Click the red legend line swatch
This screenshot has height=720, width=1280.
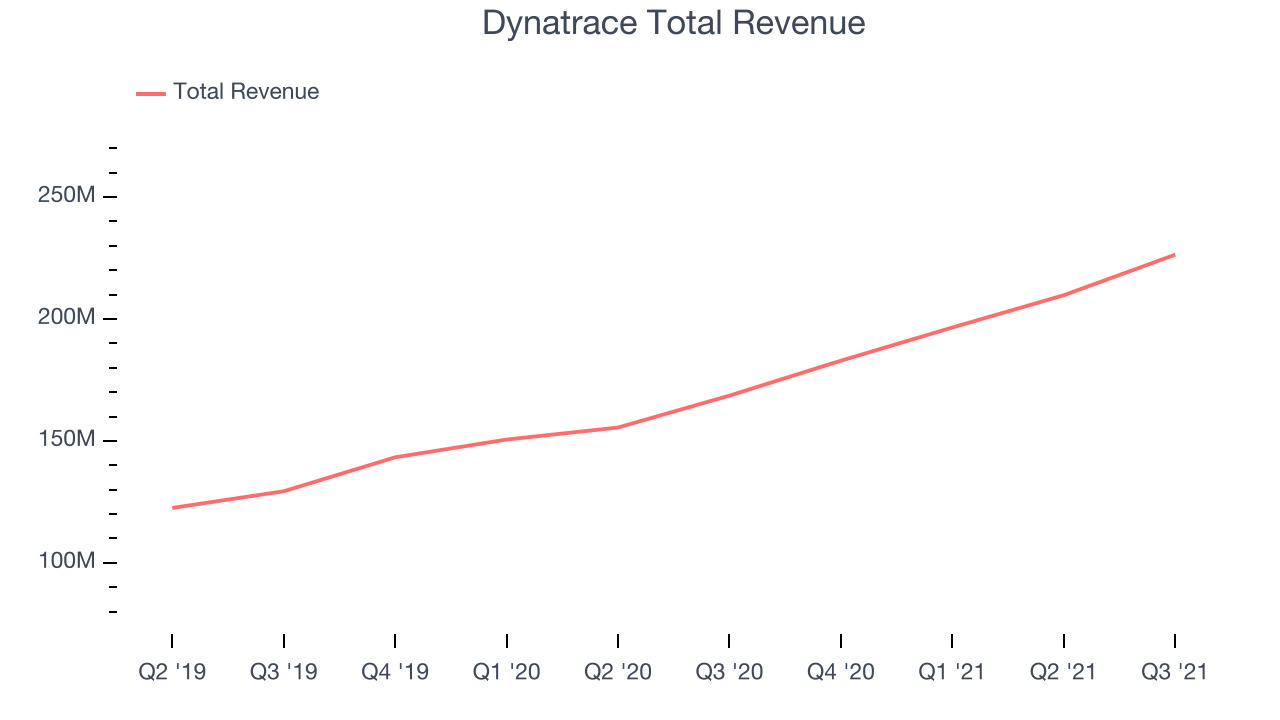coord(151,93)
